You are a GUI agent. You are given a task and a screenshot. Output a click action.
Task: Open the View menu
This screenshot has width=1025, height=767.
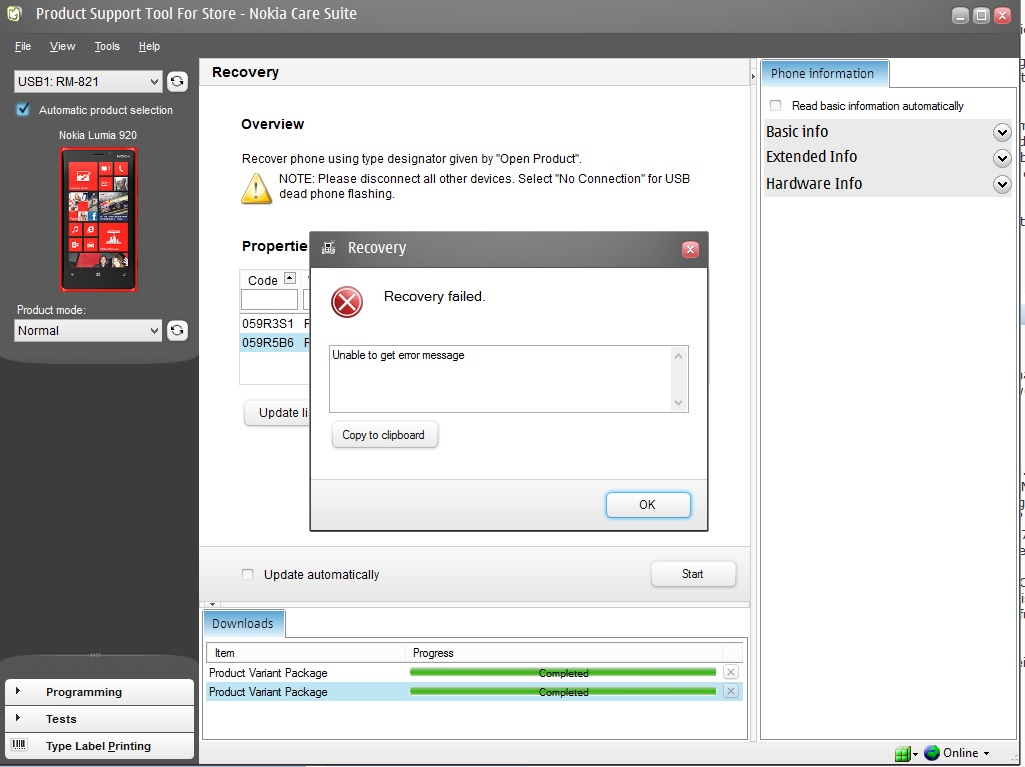point(62,46)
